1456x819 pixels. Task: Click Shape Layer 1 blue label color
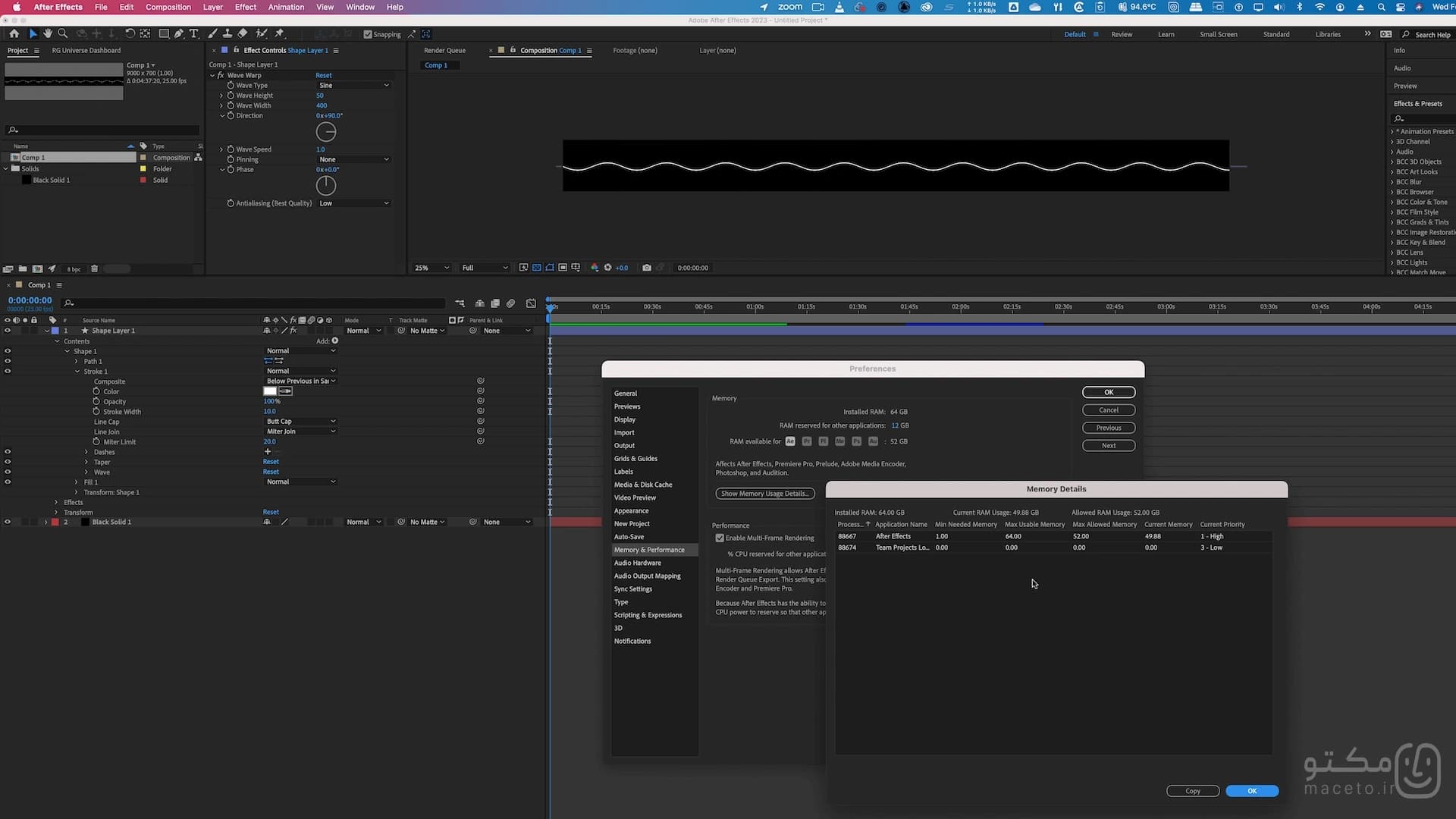[x=55, y=331]
